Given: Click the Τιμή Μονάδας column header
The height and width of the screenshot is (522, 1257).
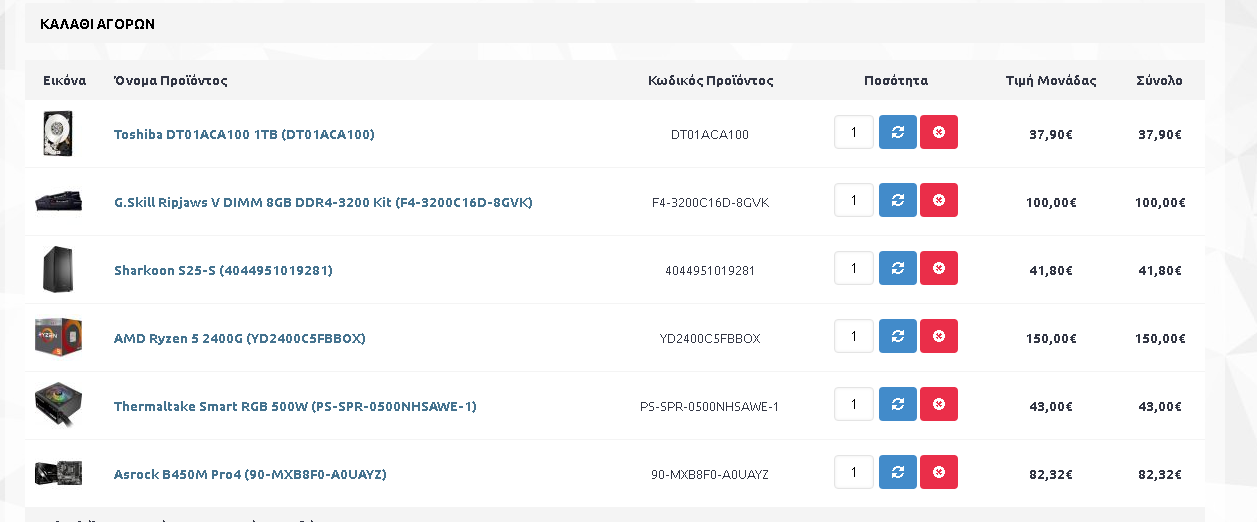Looking at the screenshot, I should (x=1051, y=80).
